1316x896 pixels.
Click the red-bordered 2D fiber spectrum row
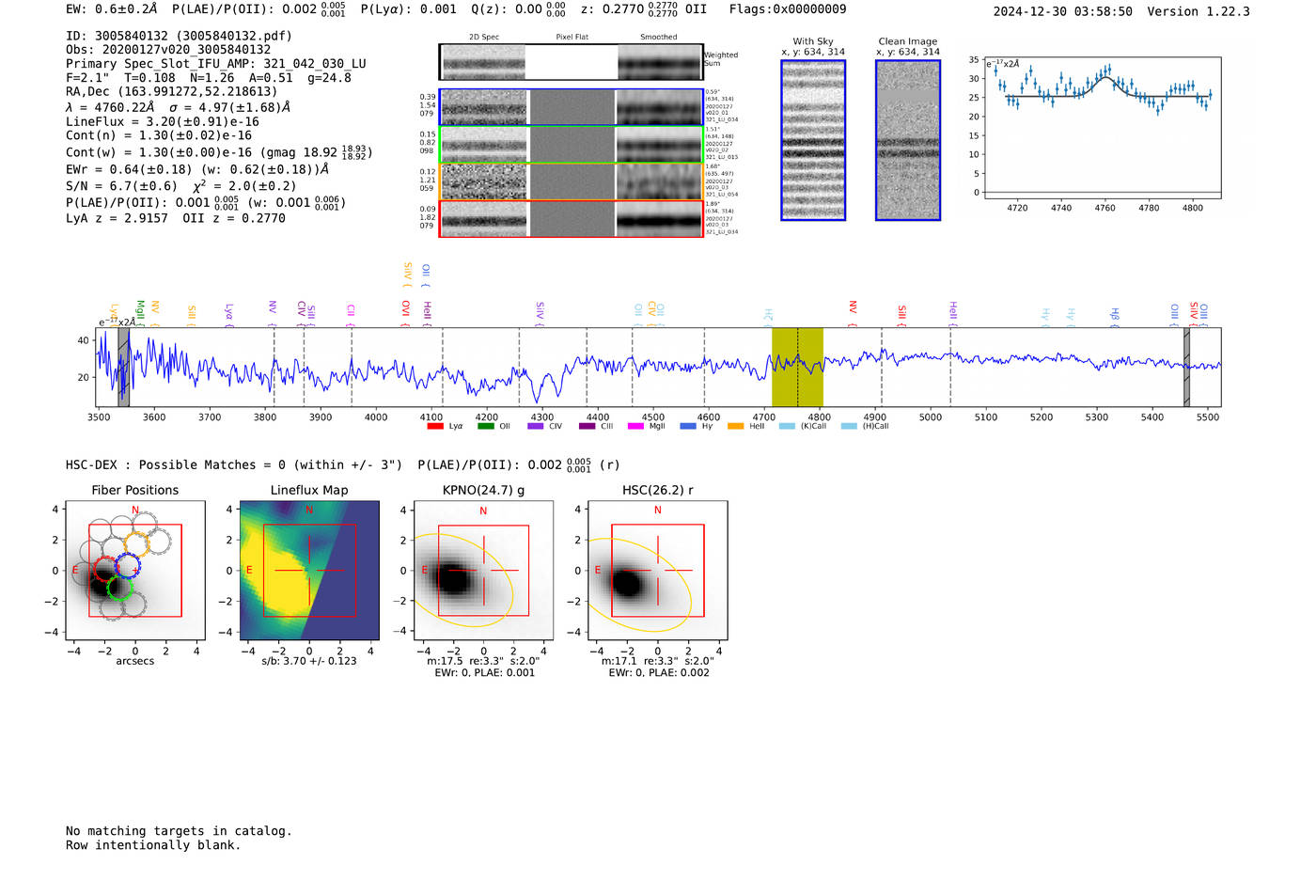click(x=571, y=218)
